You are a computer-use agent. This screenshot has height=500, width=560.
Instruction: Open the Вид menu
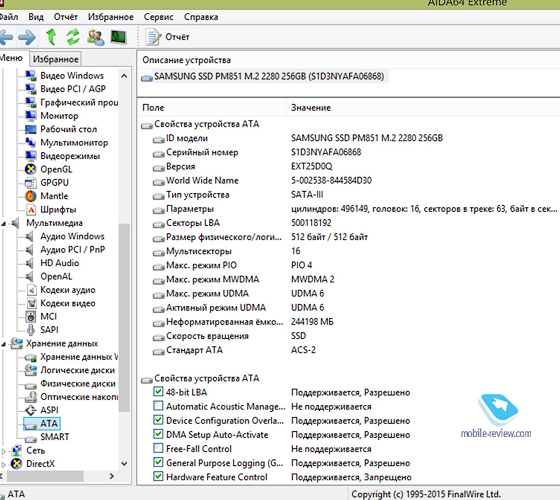coord(36,17)
